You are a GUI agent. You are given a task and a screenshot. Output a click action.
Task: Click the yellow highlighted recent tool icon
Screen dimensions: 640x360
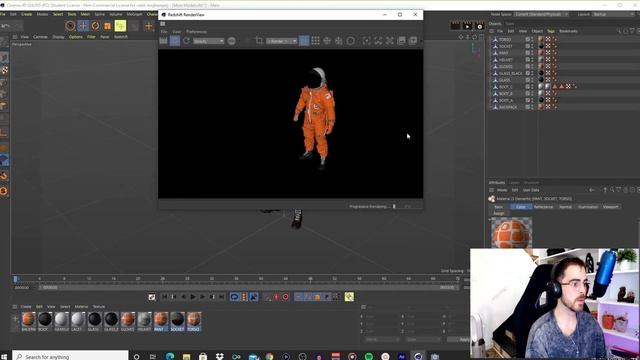(120, 26)
